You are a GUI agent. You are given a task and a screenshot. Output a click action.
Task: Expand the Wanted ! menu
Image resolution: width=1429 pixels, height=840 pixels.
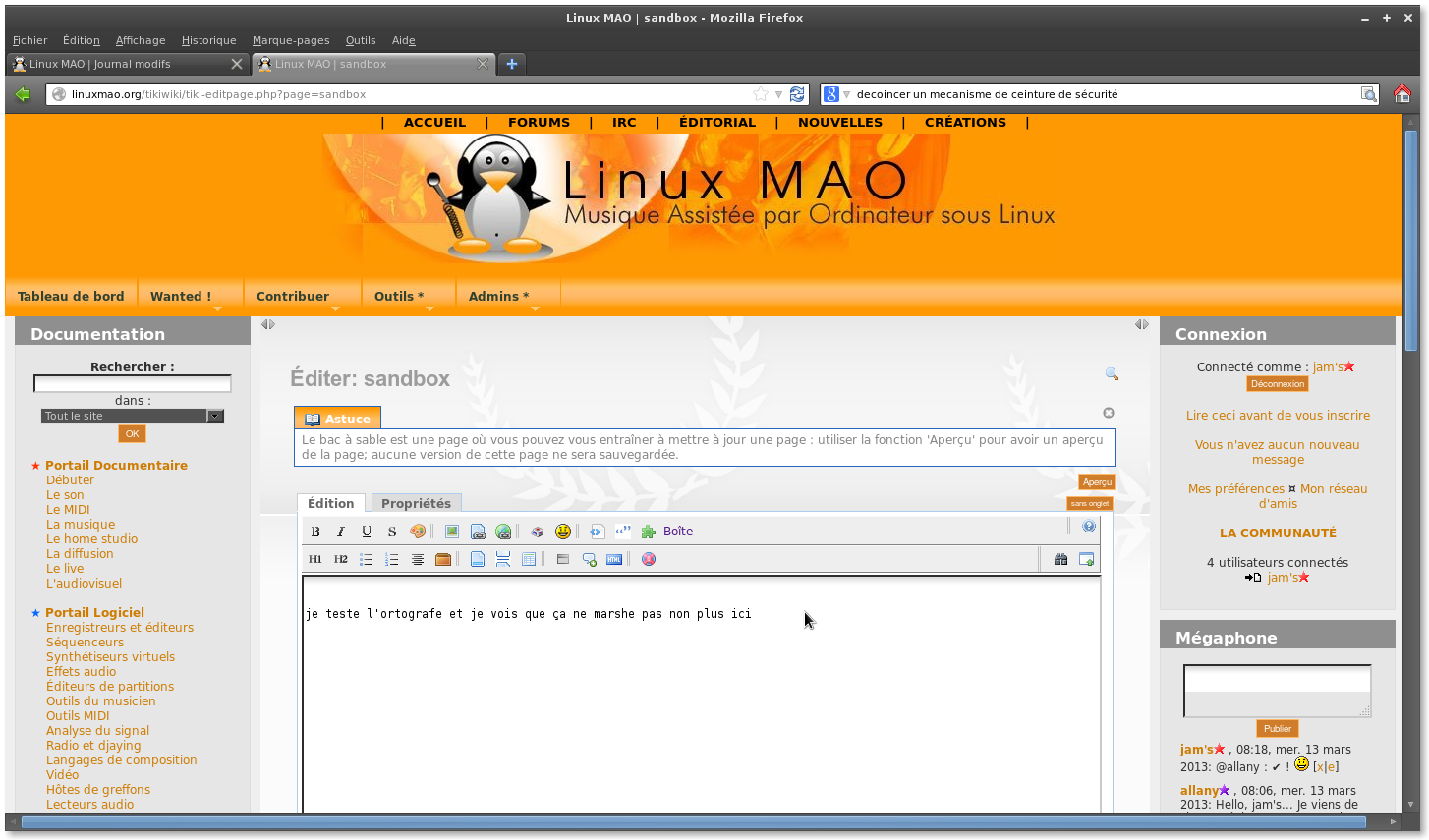click(x=181, y=297)
